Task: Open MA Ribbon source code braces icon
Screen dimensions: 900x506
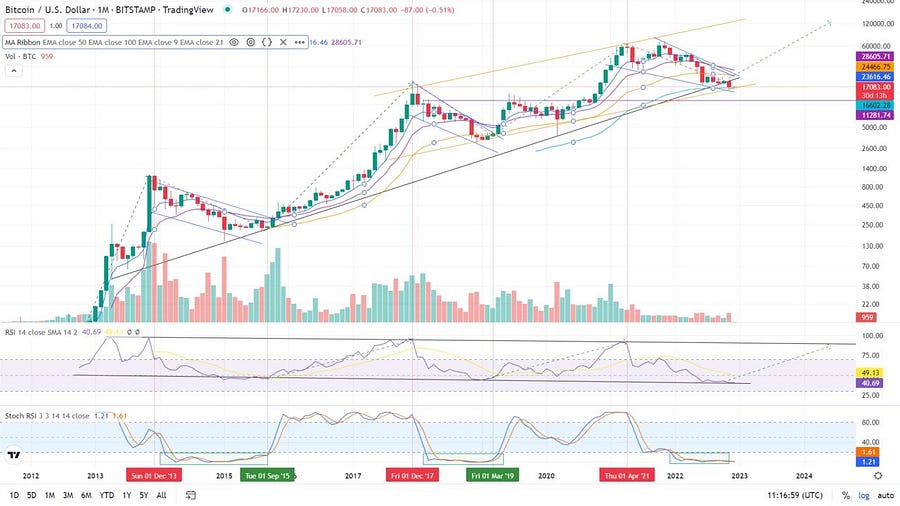Action: click(267, 42)
